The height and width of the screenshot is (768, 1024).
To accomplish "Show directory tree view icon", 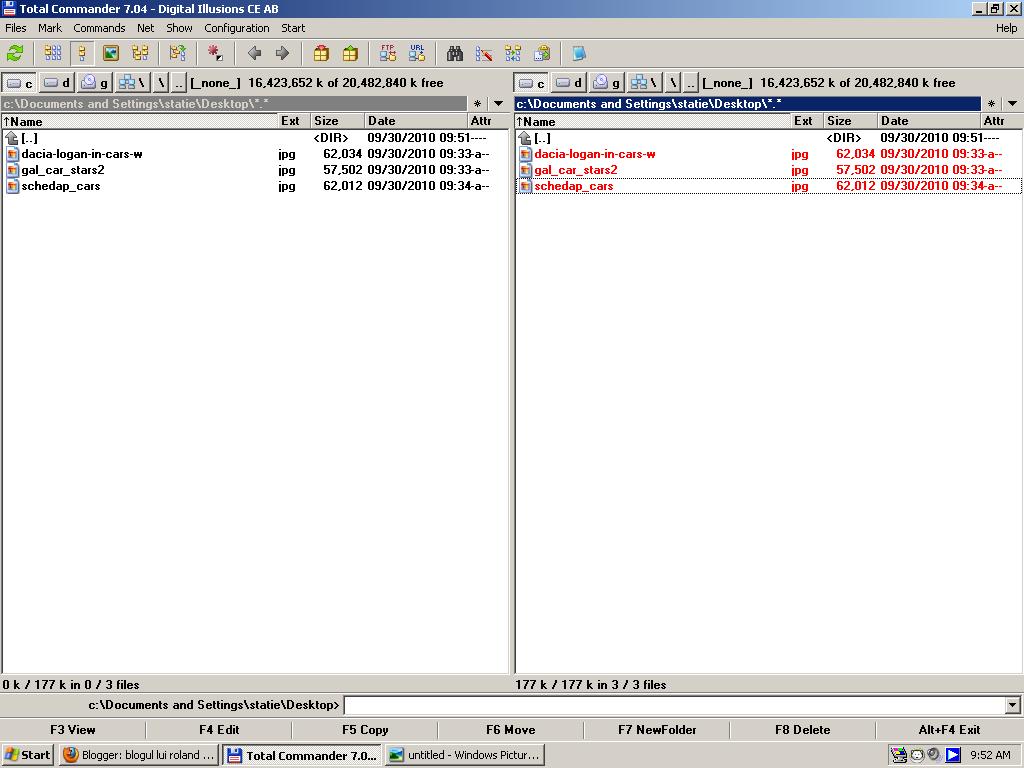I will click(140, 53).
